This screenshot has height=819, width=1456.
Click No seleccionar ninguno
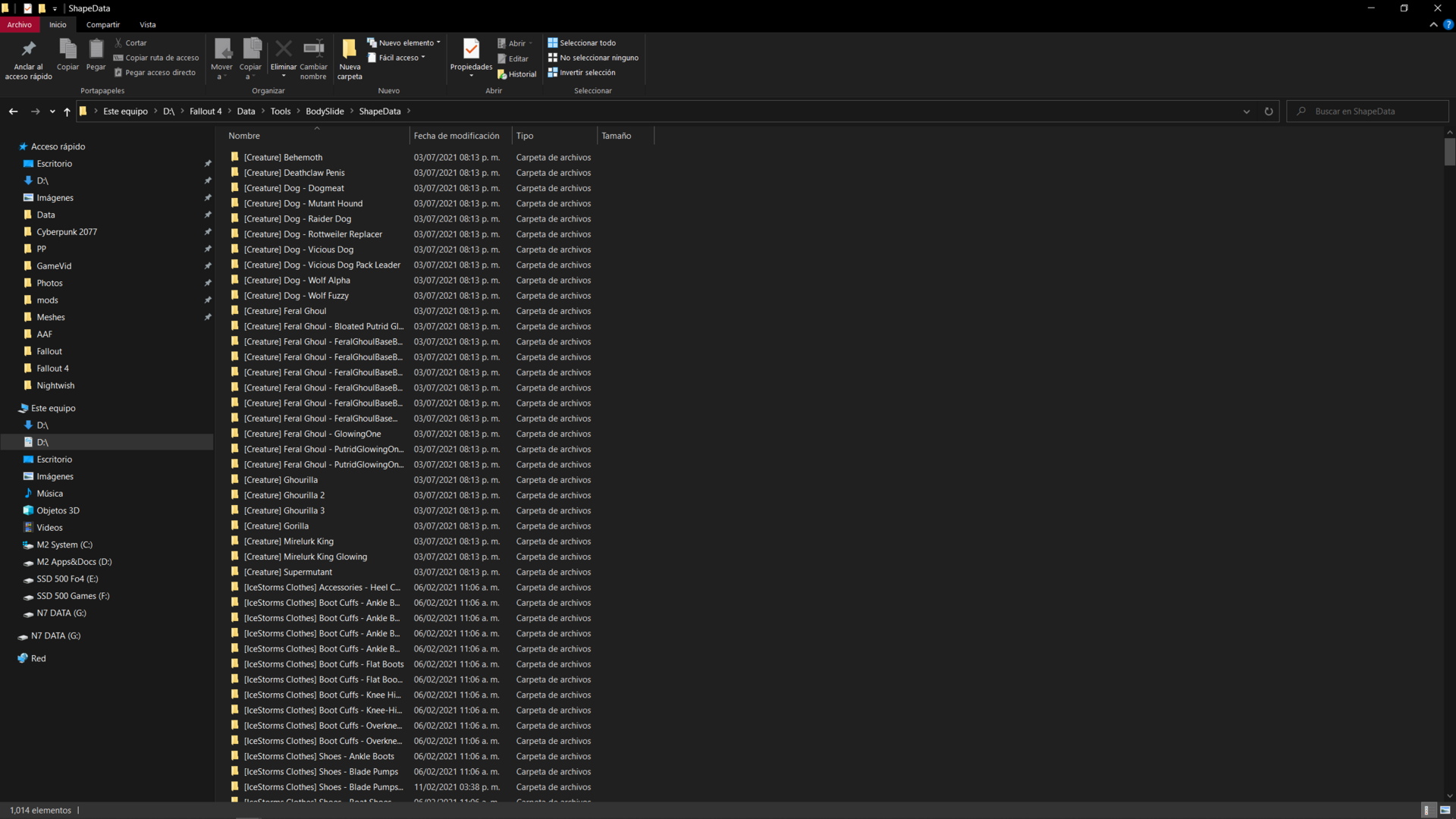[x=593, y=58]
